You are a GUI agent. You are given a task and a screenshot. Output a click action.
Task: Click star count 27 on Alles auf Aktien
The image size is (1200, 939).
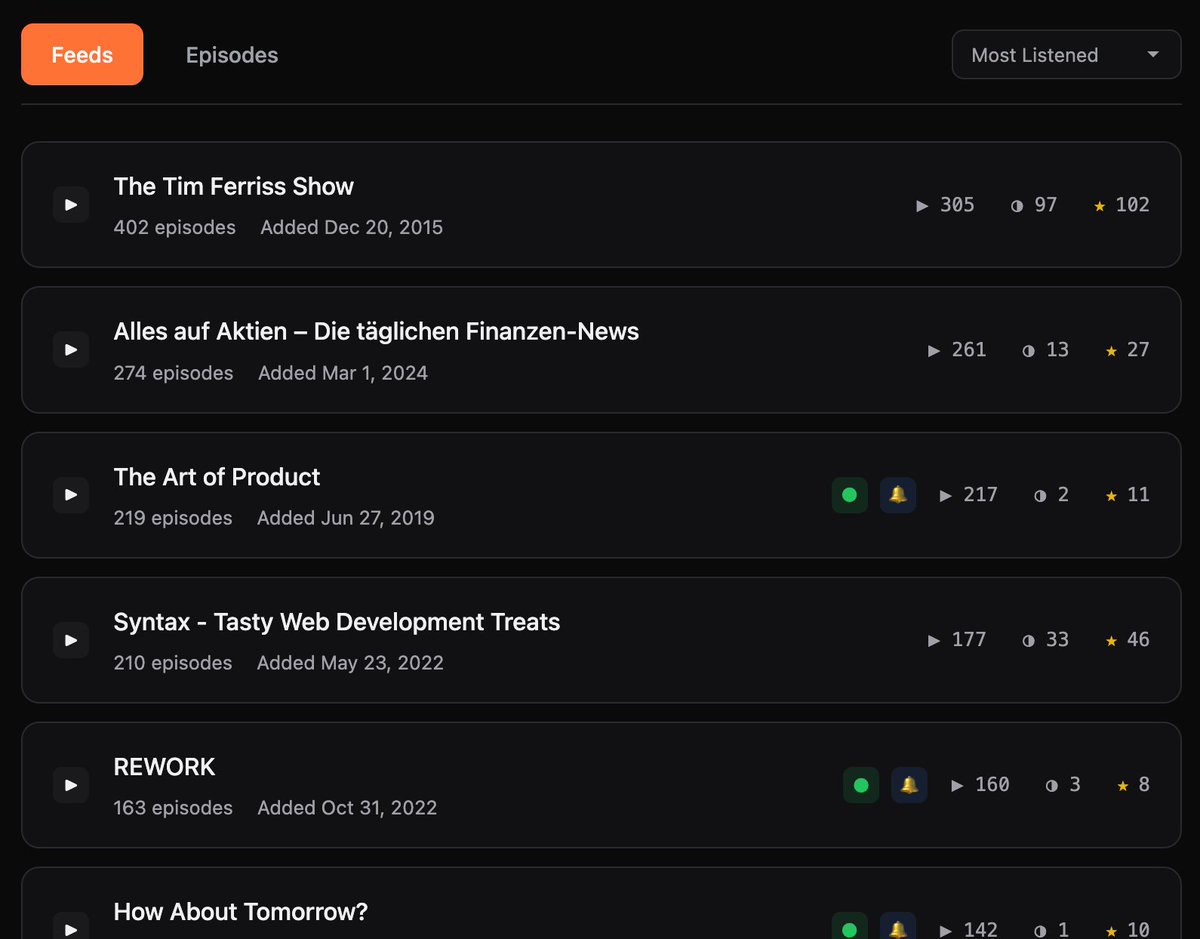click(1127, 350)
